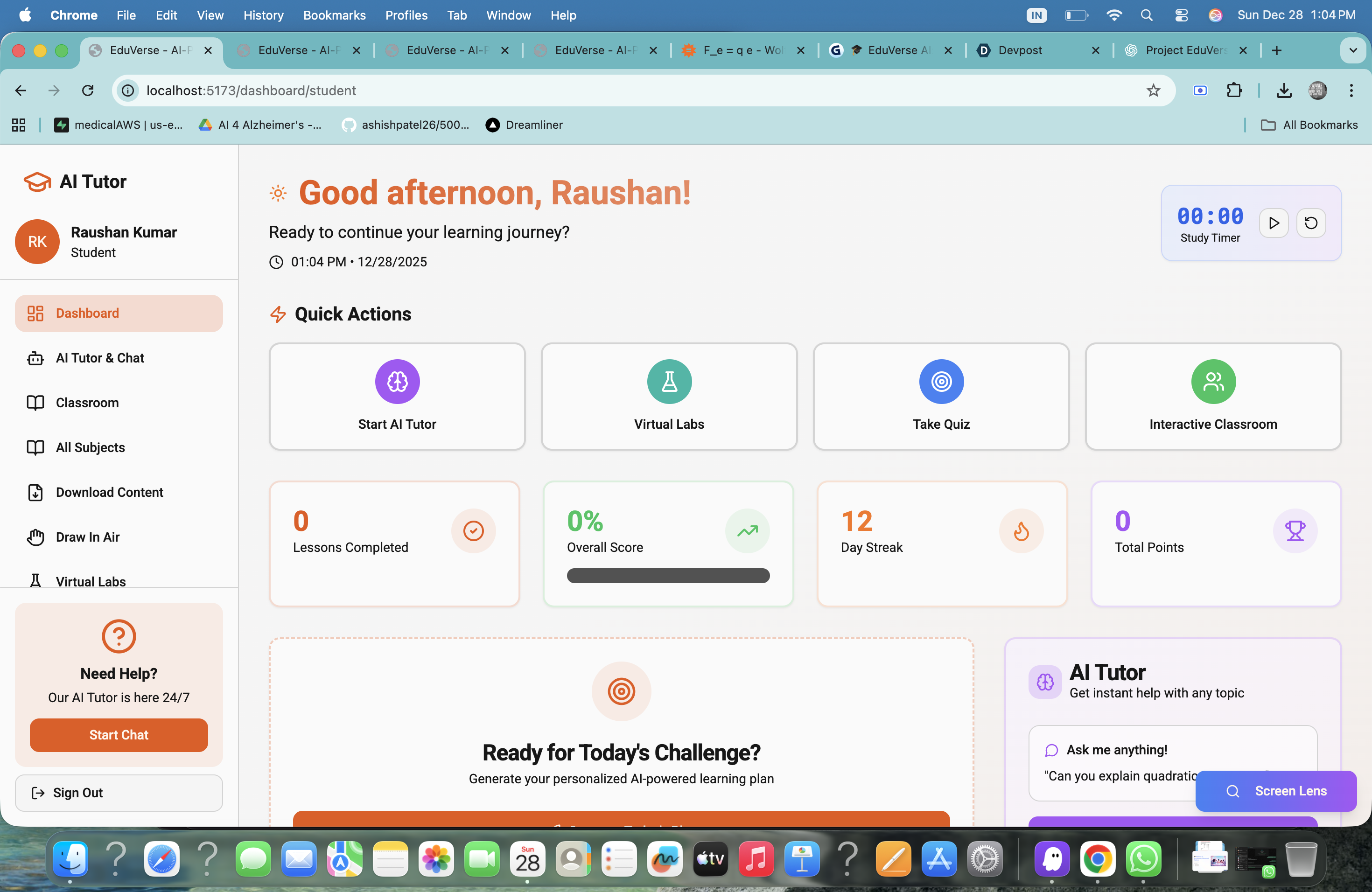Start the Study Timer play button

click(x=1274, y=223)
